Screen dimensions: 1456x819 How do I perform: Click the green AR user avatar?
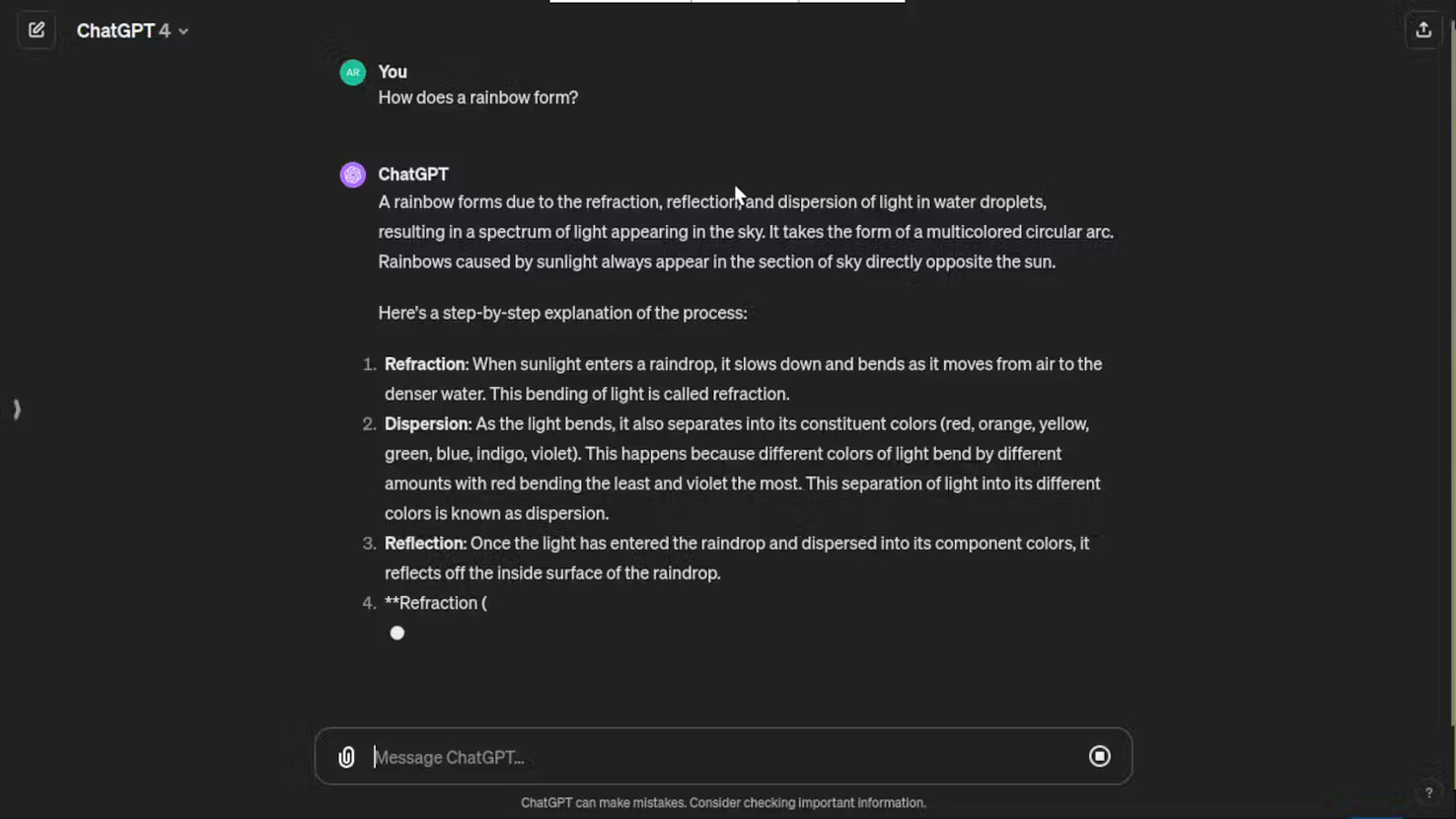[x=352, y=71]
